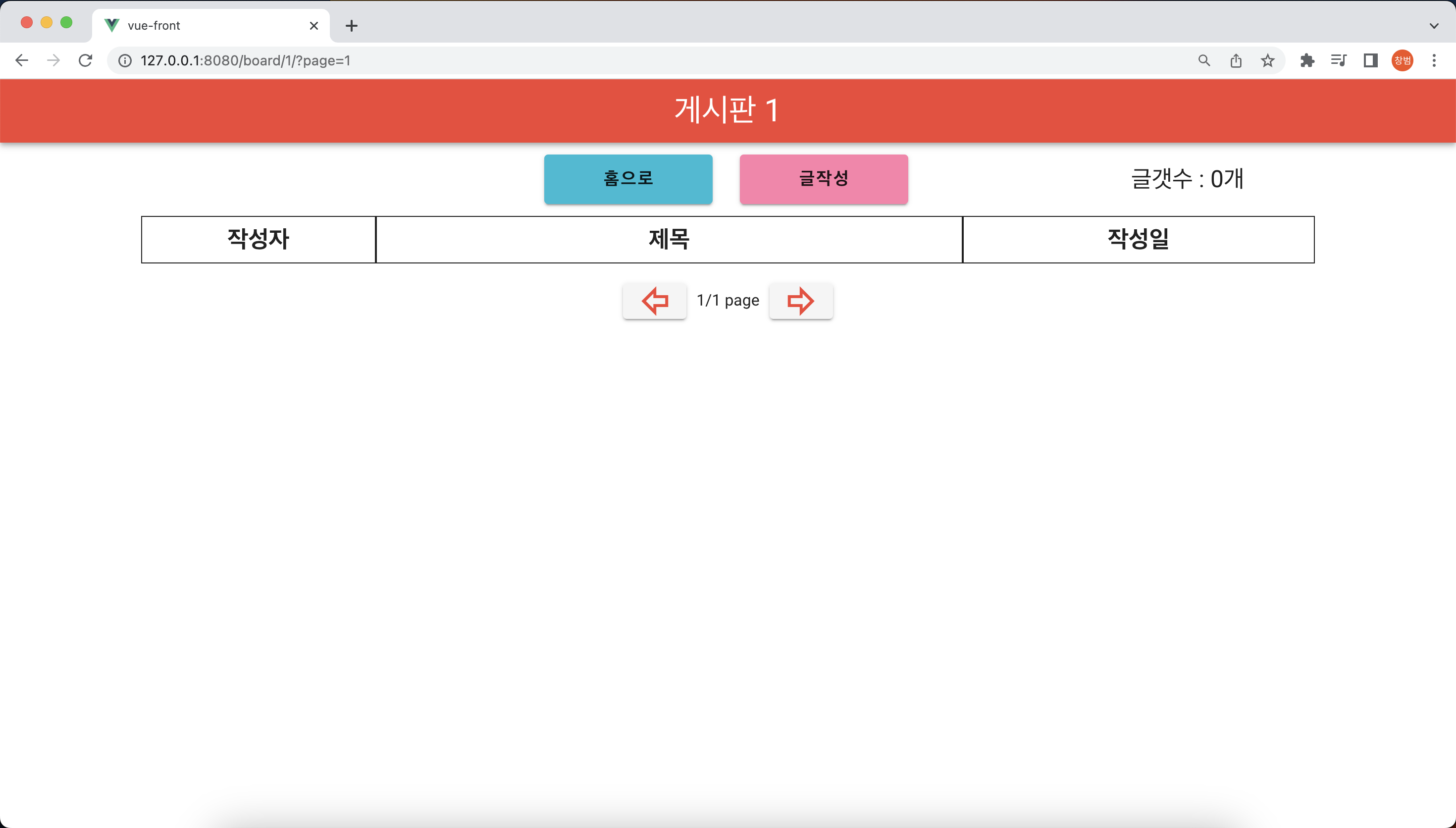Reload the current browser page

pyautogui.click(x=85, y=60)
